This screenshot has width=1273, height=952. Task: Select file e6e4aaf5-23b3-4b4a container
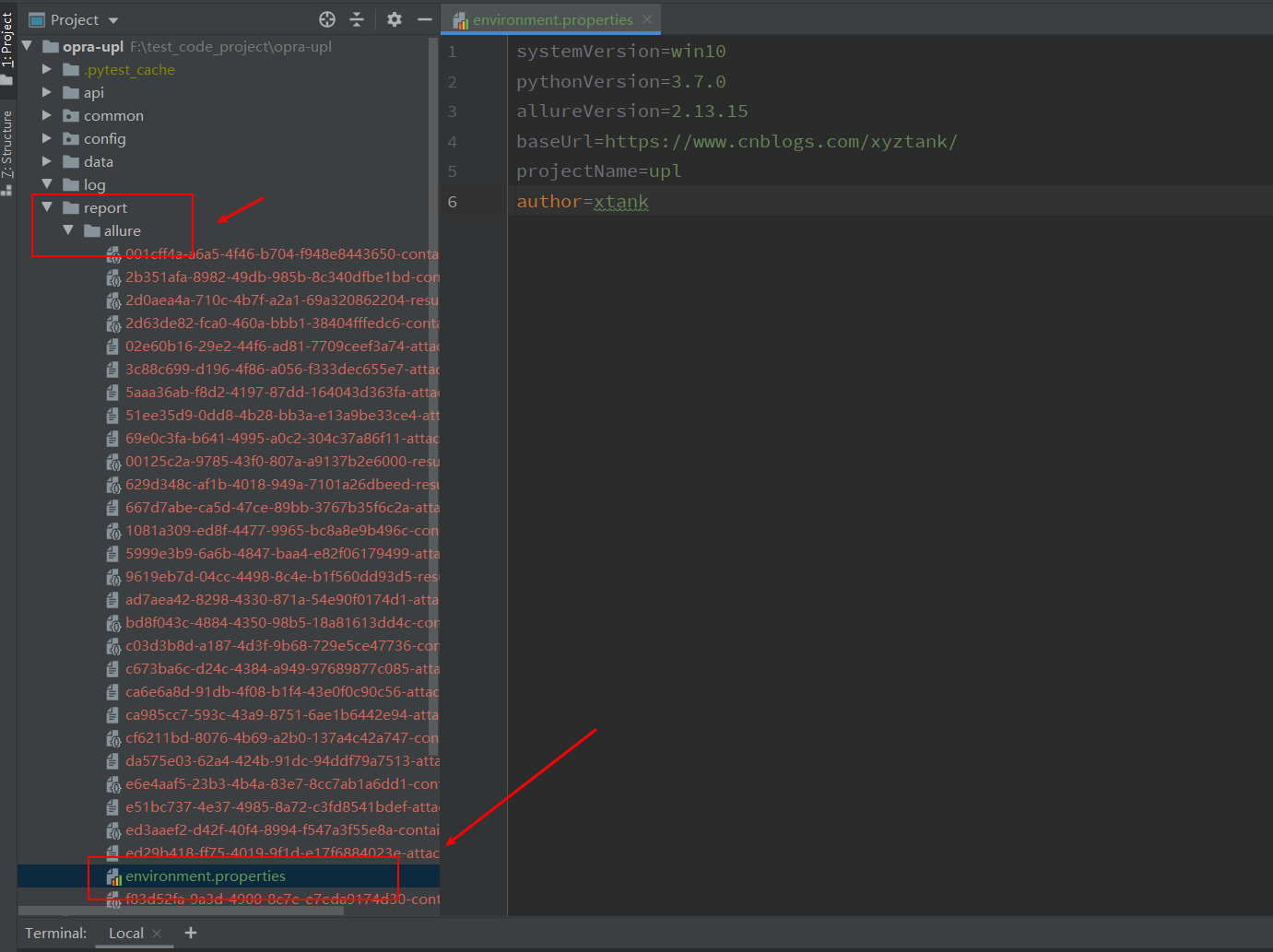pyautogui.click(x=282, y=783)
